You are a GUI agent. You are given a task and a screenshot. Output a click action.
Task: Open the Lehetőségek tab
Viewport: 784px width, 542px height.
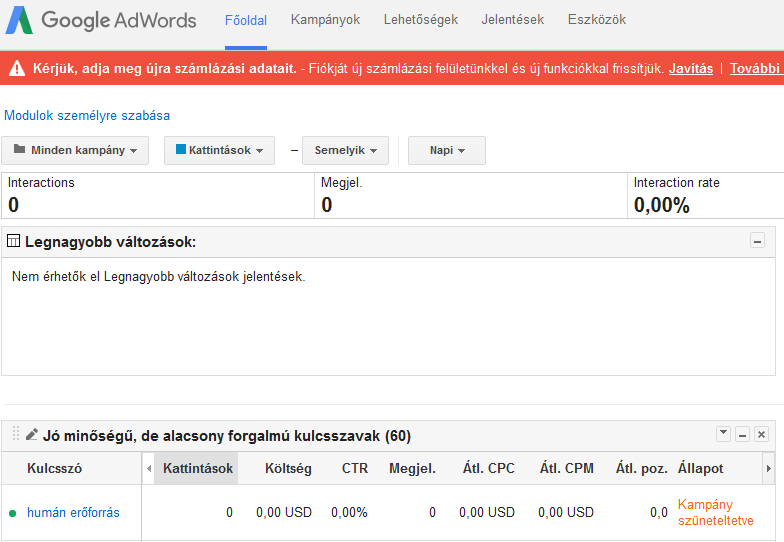[x=420, y=20]
